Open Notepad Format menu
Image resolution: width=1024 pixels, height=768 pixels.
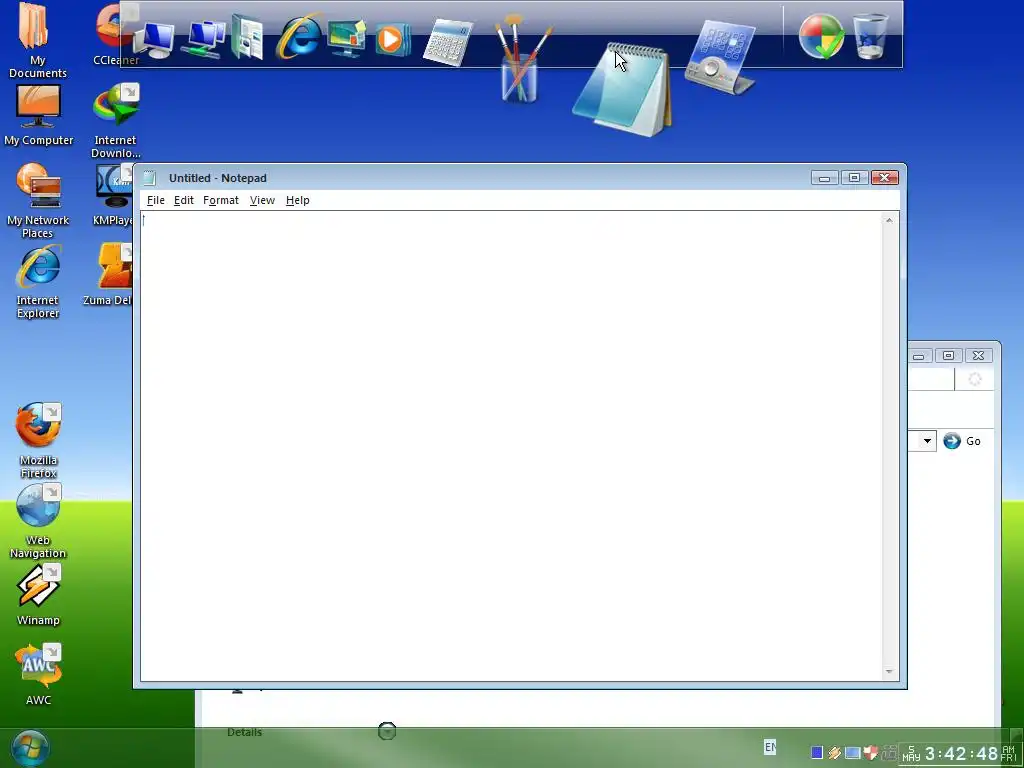click(x=221, y=200)
